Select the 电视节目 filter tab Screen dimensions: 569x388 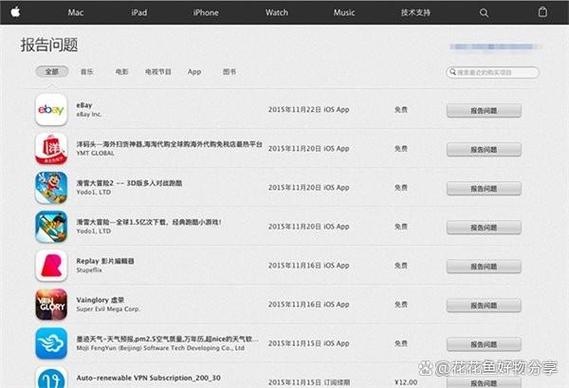pyautogui.click(x=158, y=72)
